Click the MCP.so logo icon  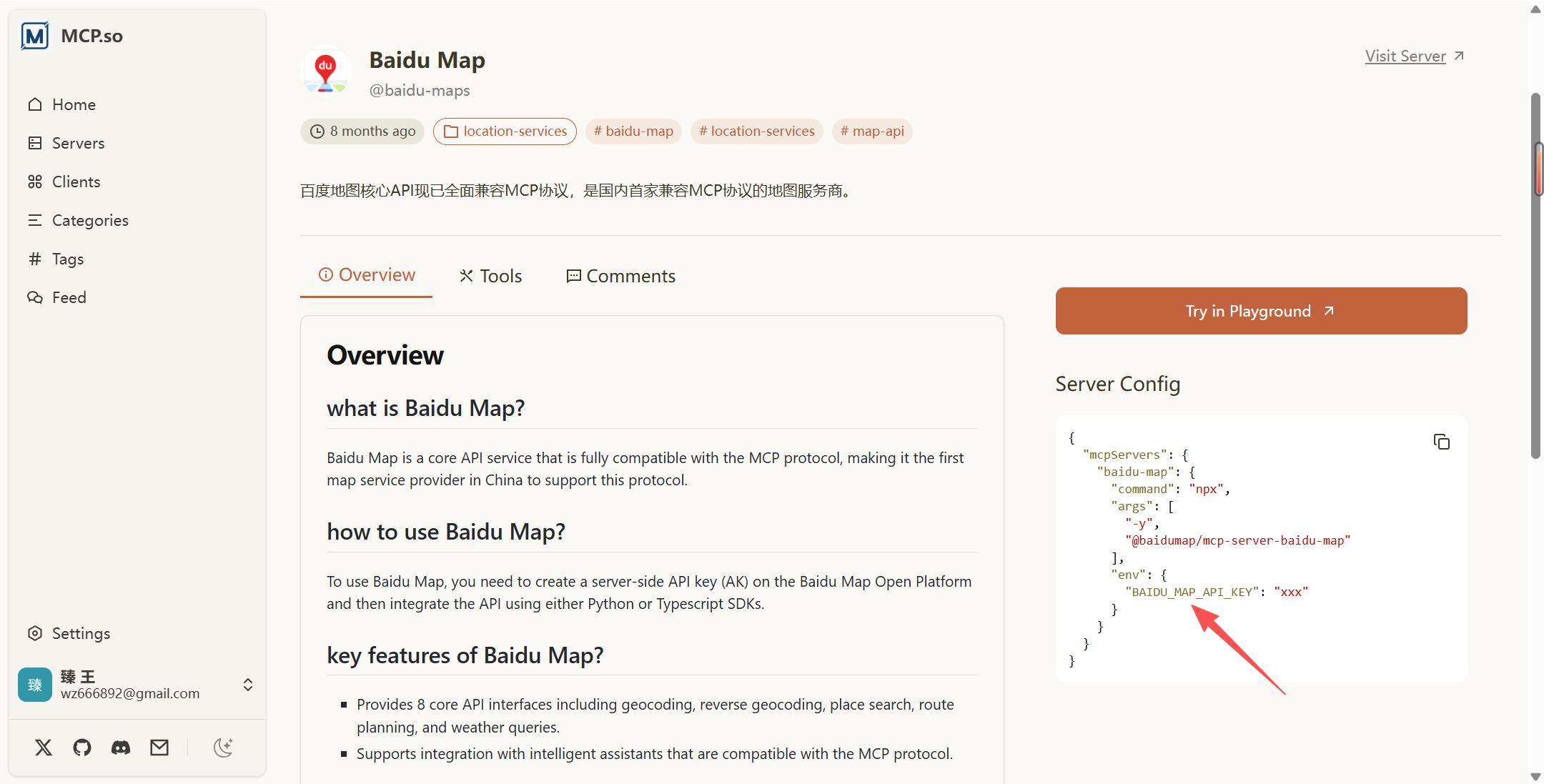tap(35, 36)
